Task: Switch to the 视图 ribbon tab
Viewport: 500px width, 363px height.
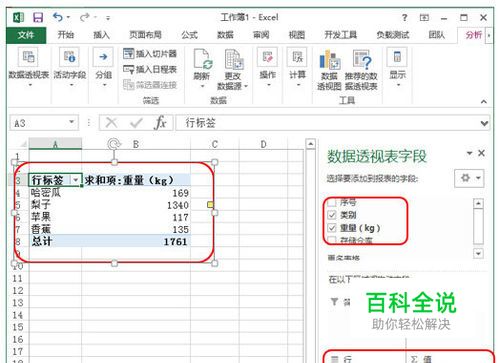Action: click(x=297, y=35)
